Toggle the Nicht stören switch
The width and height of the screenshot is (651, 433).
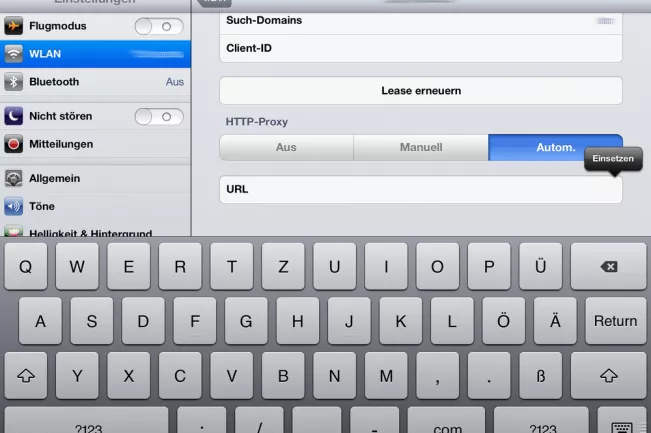click(x=159, y=117)
